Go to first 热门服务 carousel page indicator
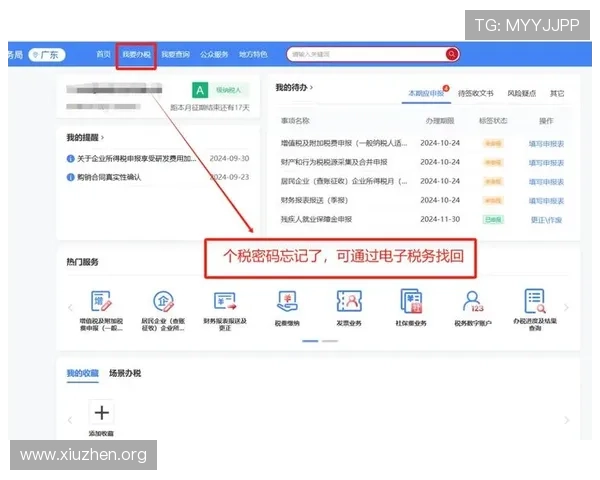600x480 pixels. click(310, 341)
